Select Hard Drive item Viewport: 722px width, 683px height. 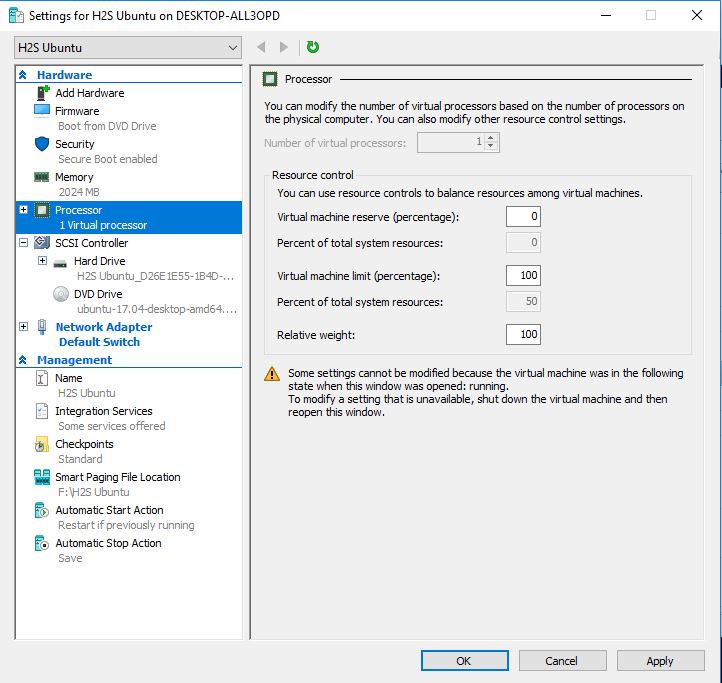coord(100,261)
